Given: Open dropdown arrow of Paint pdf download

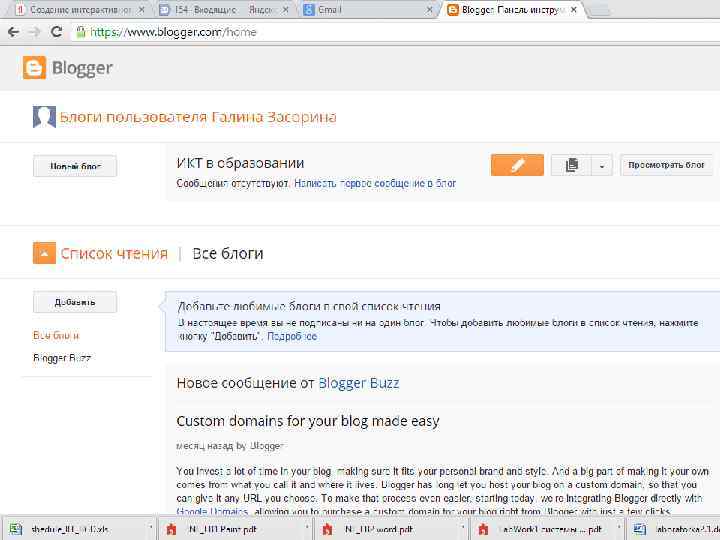Looking at the screenshot, I should pyautogui.click(x=307, y=526).
